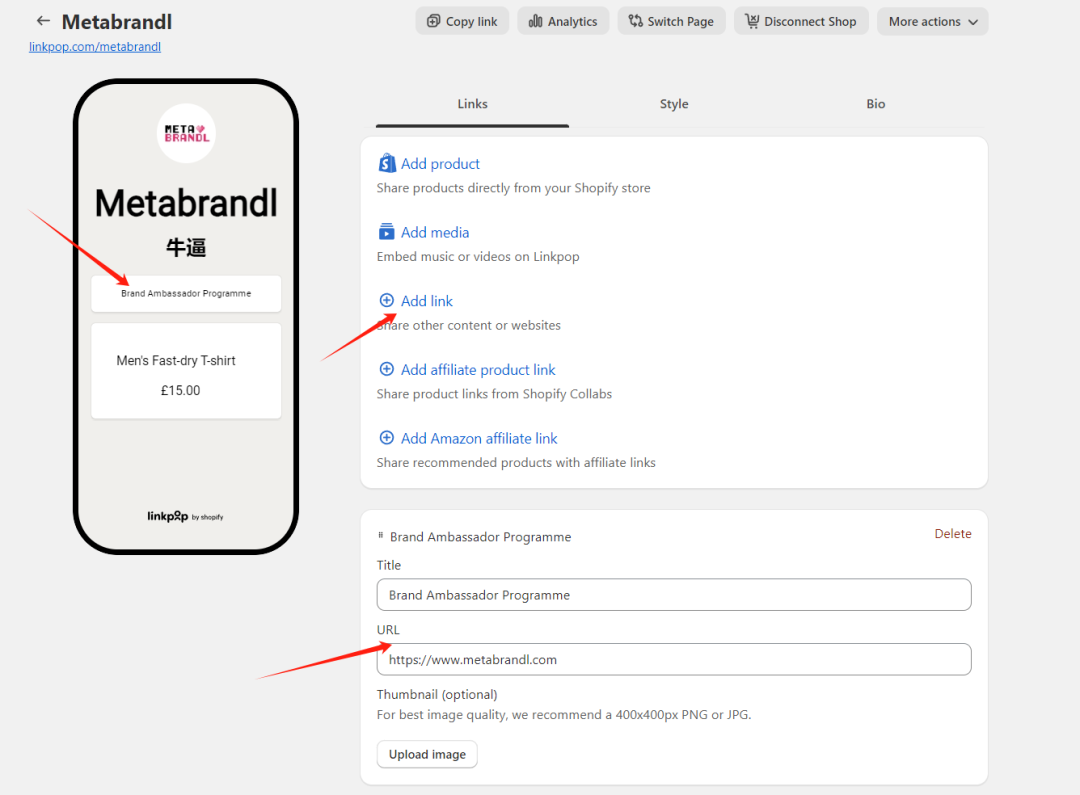Expand the More actions dropdown

[x=933, y=21]
